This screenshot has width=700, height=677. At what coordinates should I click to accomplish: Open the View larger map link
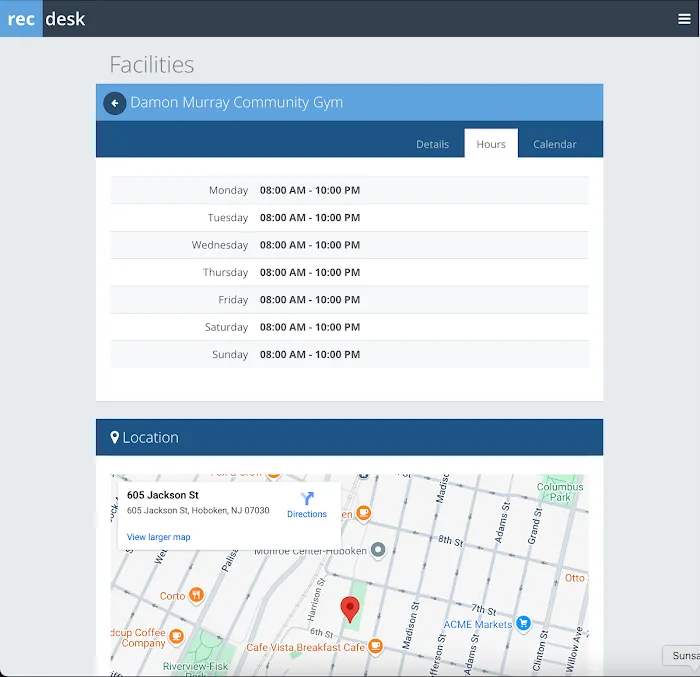[158, 537]
